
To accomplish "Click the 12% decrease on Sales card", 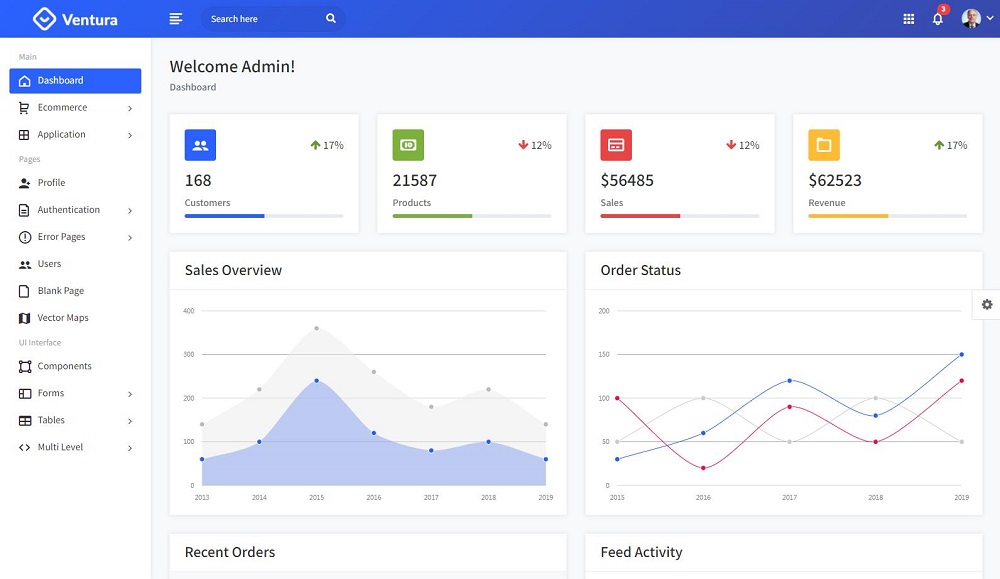I will (742, 145).
